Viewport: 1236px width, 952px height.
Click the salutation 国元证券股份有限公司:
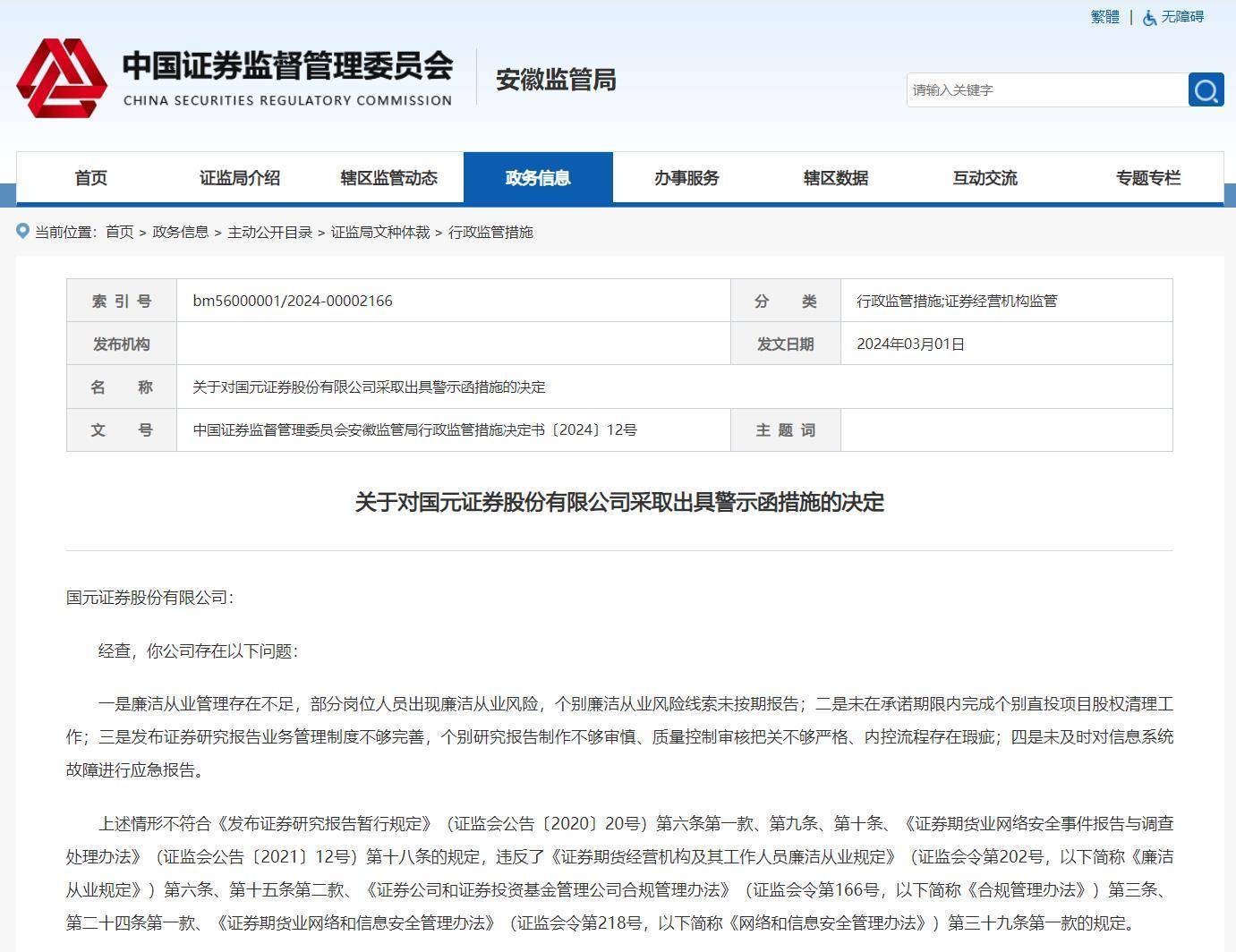[x=149, y=597]
